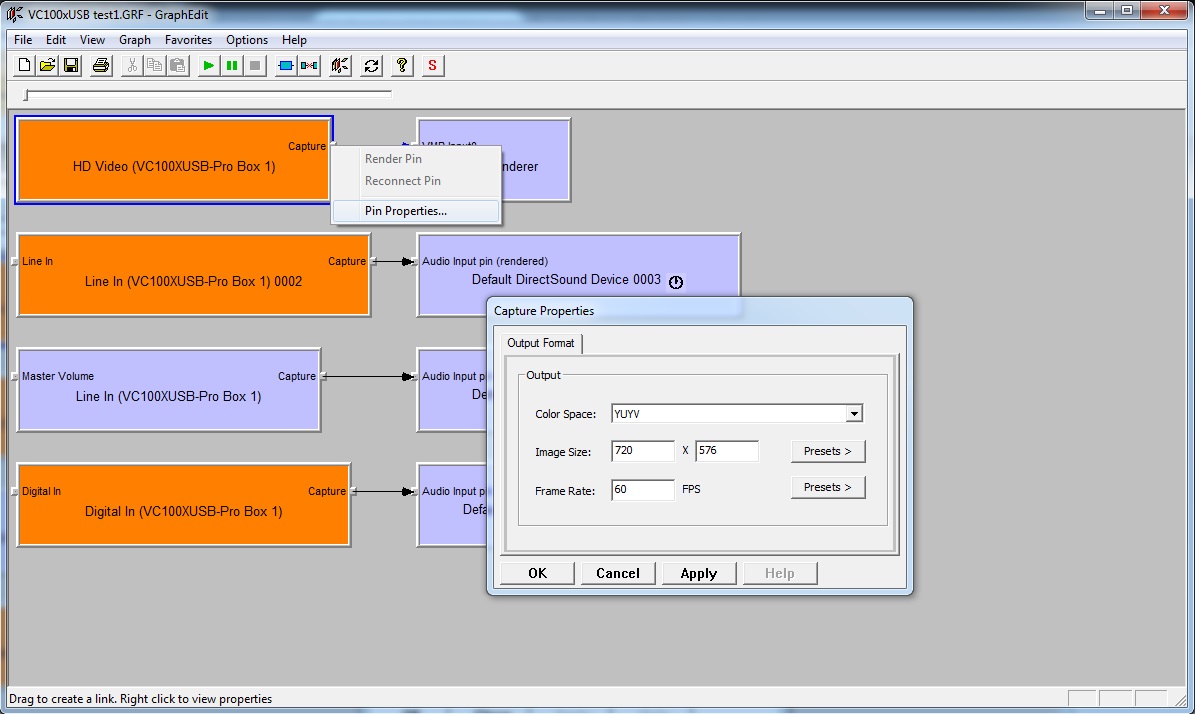Click OK in Capture Properties dialog
The height and width of the screenshot is (714, 1195).
[537, 573]
